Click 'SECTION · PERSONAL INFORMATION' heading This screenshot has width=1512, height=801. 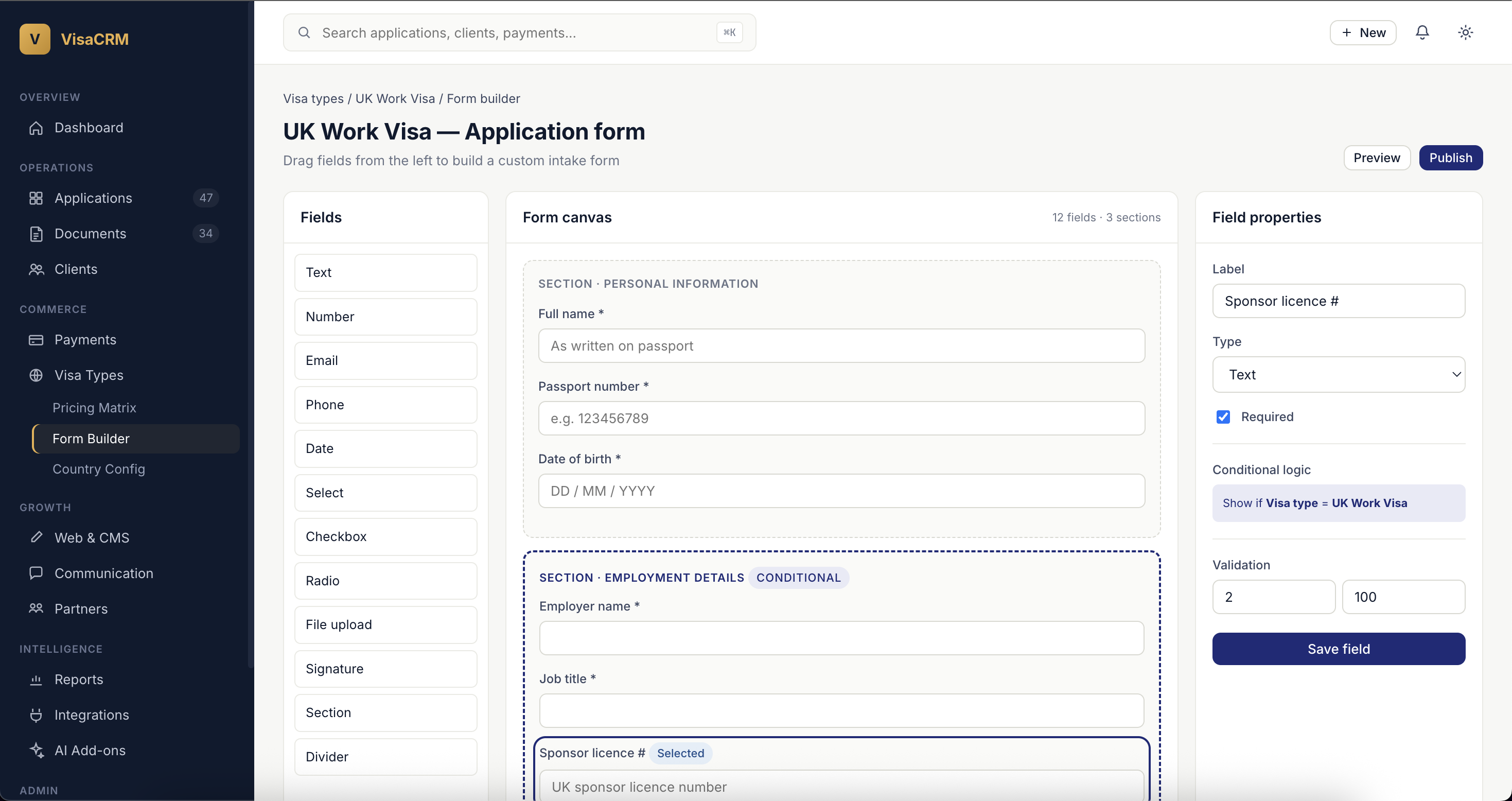[648, 284]
